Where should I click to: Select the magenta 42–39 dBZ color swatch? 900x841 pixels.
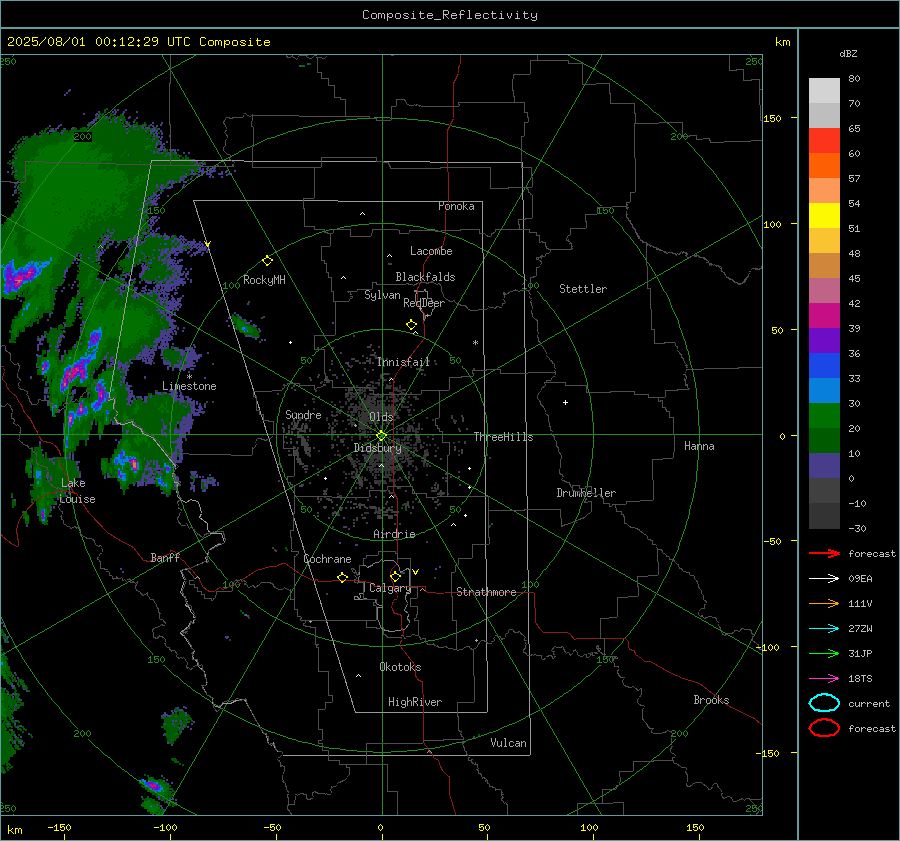pos(824,316)
